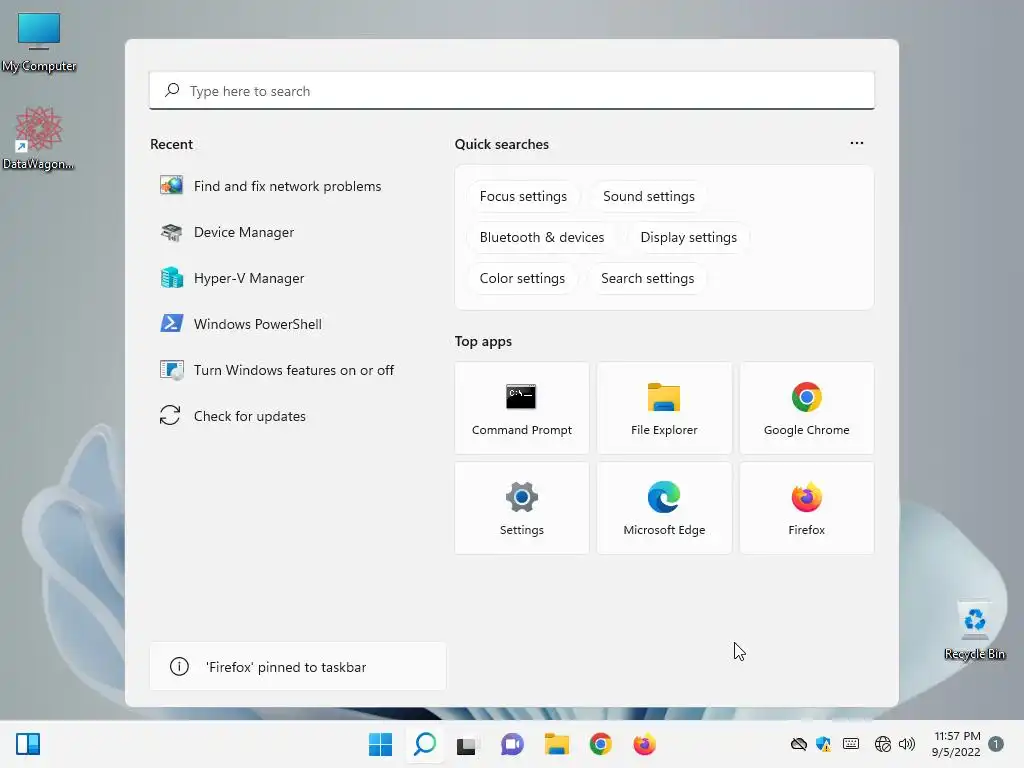The width and height of the screenshot is (1024, 768).
Task: Open the notification count badge
Action: (x=996, y=744)
